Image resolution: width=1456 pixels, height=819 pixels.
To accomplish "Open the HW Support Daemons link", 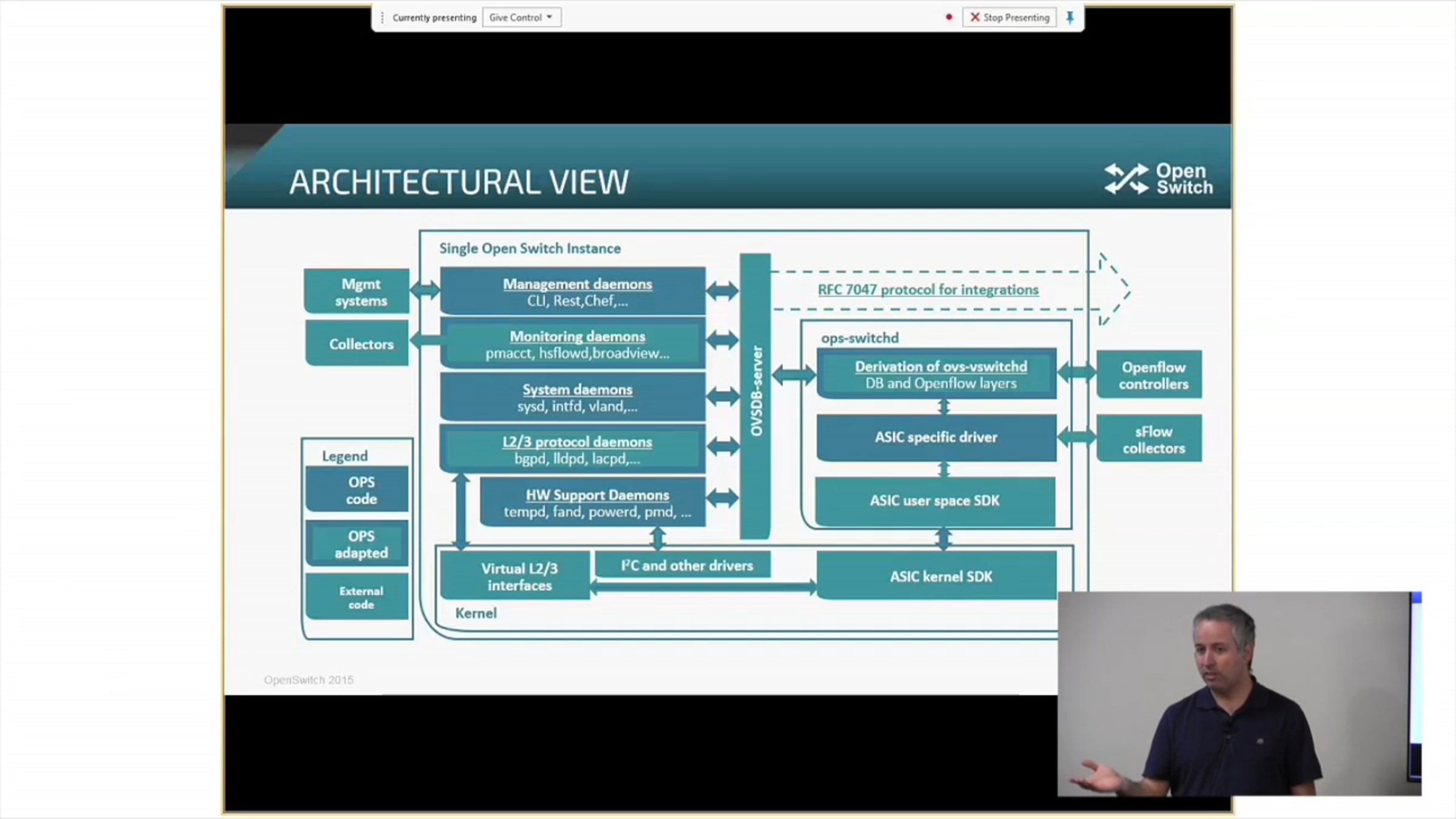I will pos(597,495).
